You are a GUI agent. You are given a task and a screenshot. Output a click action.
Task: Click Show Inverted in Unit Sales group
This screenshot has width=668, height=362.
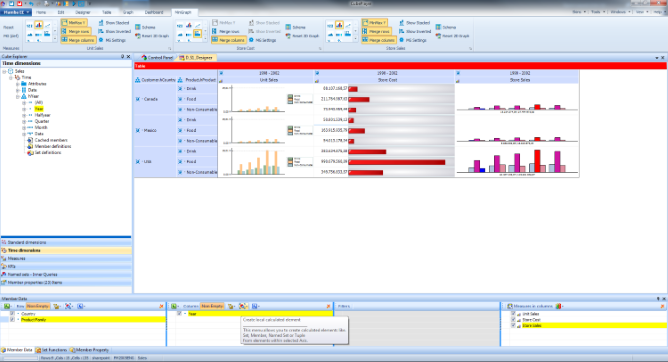point(114,31)
